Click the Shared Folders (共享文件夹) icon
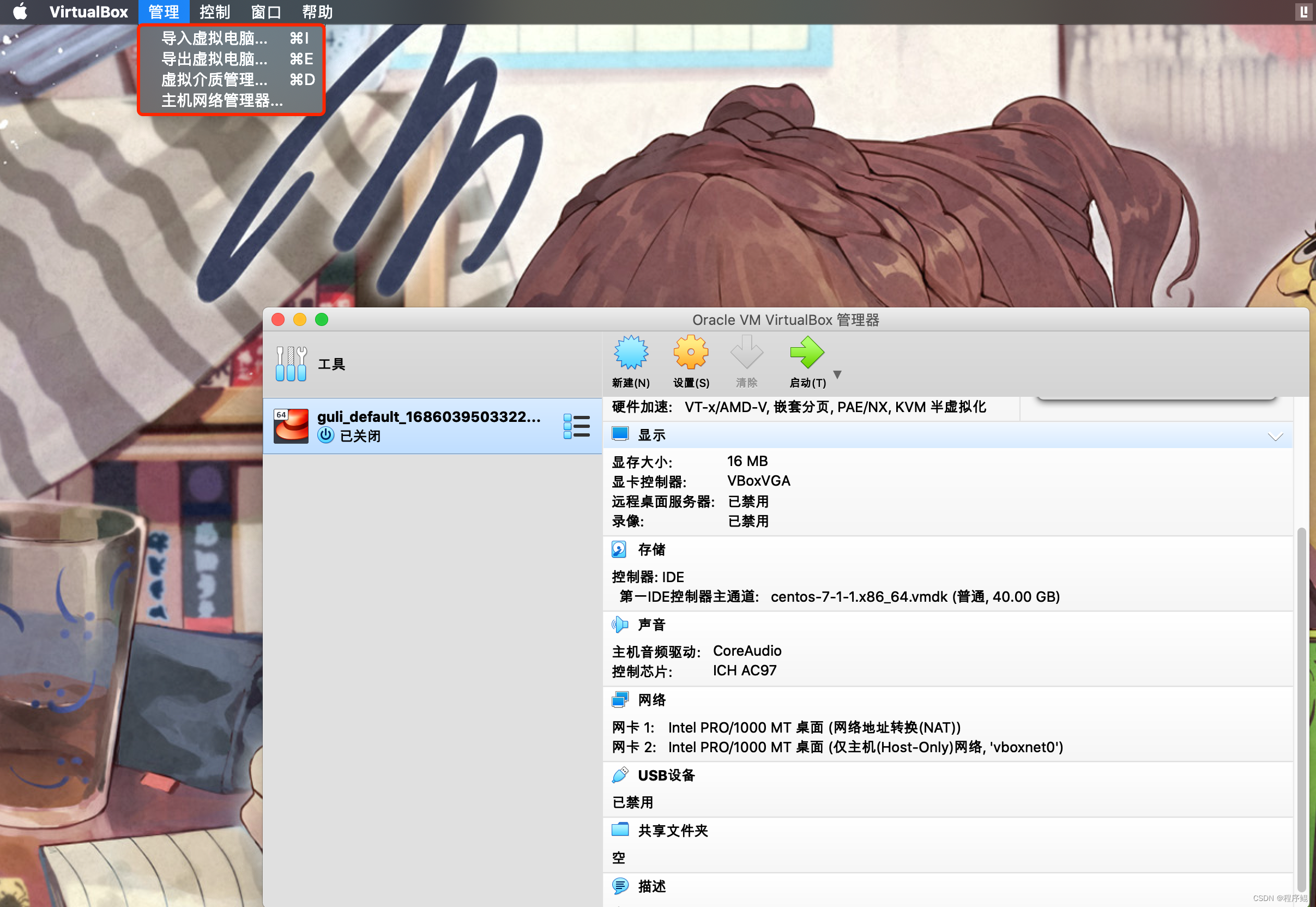 620,830
